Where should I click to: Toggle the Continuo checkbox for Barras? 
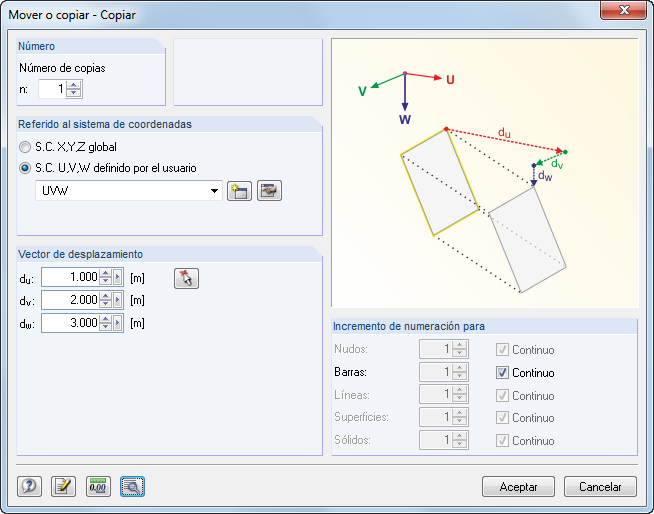[502, 373]
